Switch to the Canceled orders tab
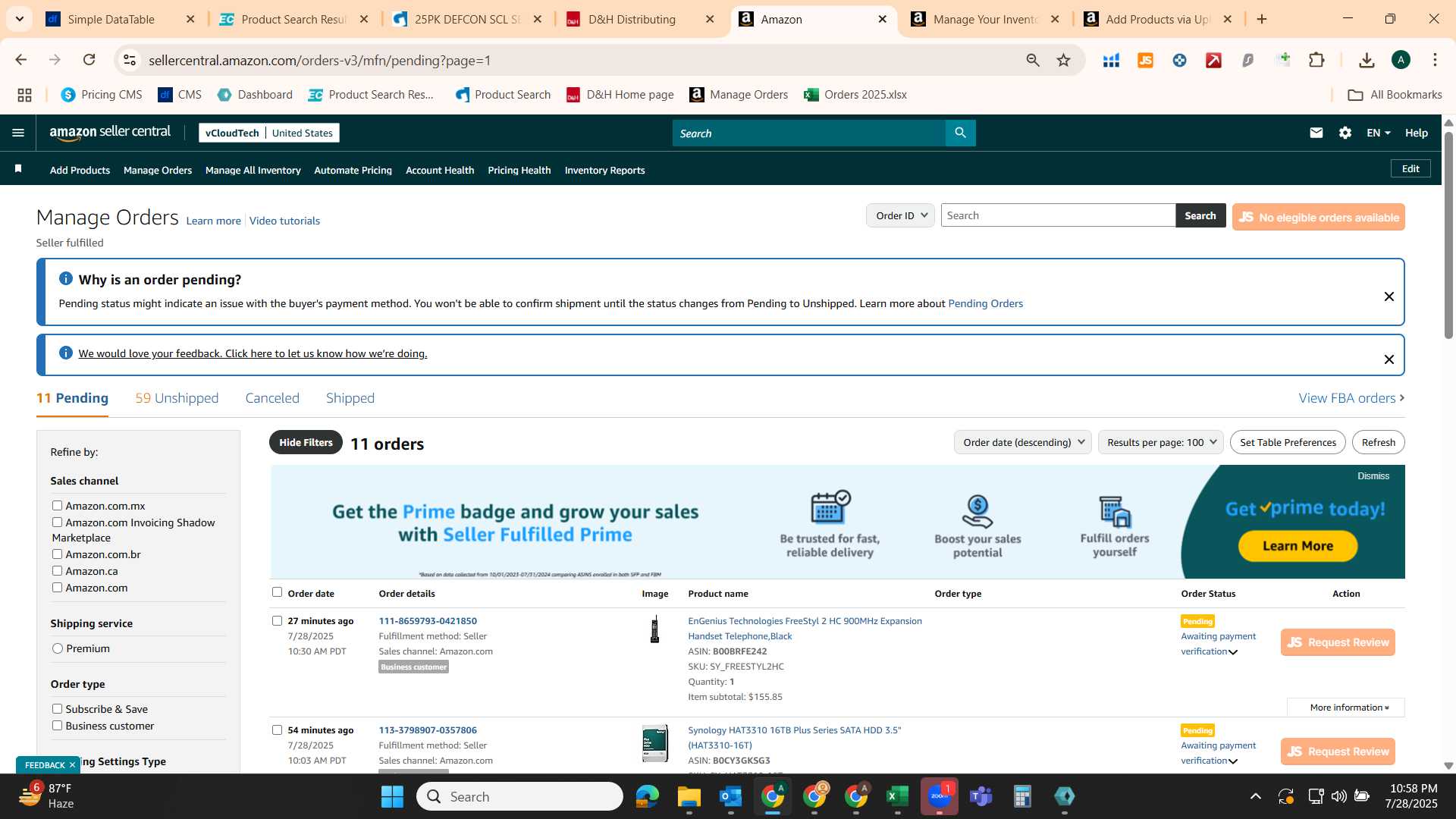 point(272,398)
